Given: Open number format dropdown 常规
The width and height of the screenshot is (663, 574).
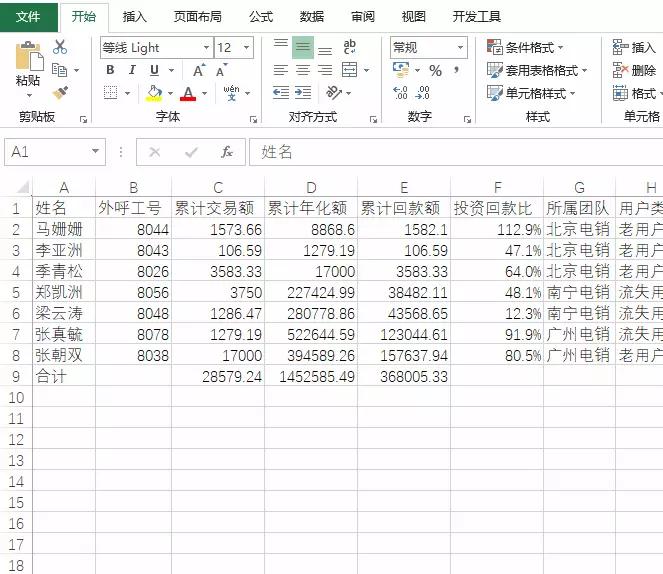Looking at the screenshot, I should click(460, 47).
